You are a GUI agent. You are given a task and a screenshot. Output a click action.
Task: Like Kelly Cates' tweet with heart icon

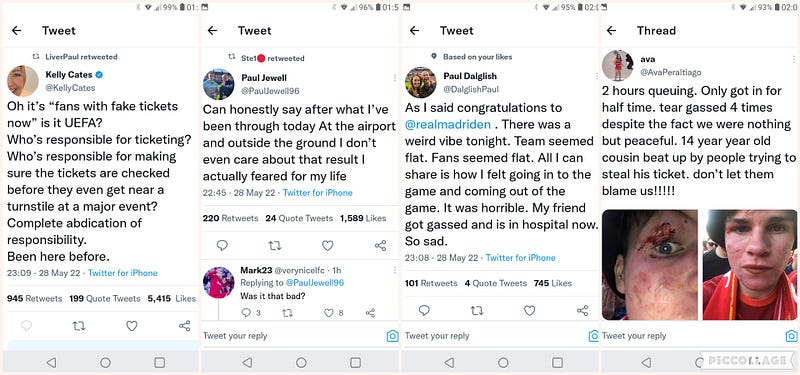(x=132, y=326)
